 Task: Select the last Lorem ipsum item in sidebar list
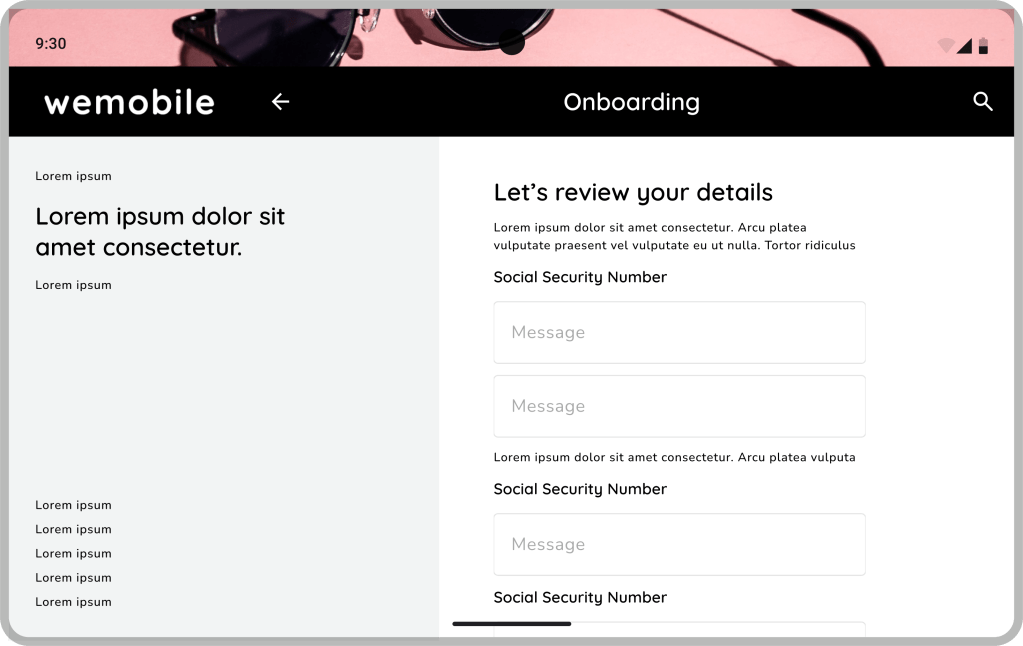click(x=73, y=602)
